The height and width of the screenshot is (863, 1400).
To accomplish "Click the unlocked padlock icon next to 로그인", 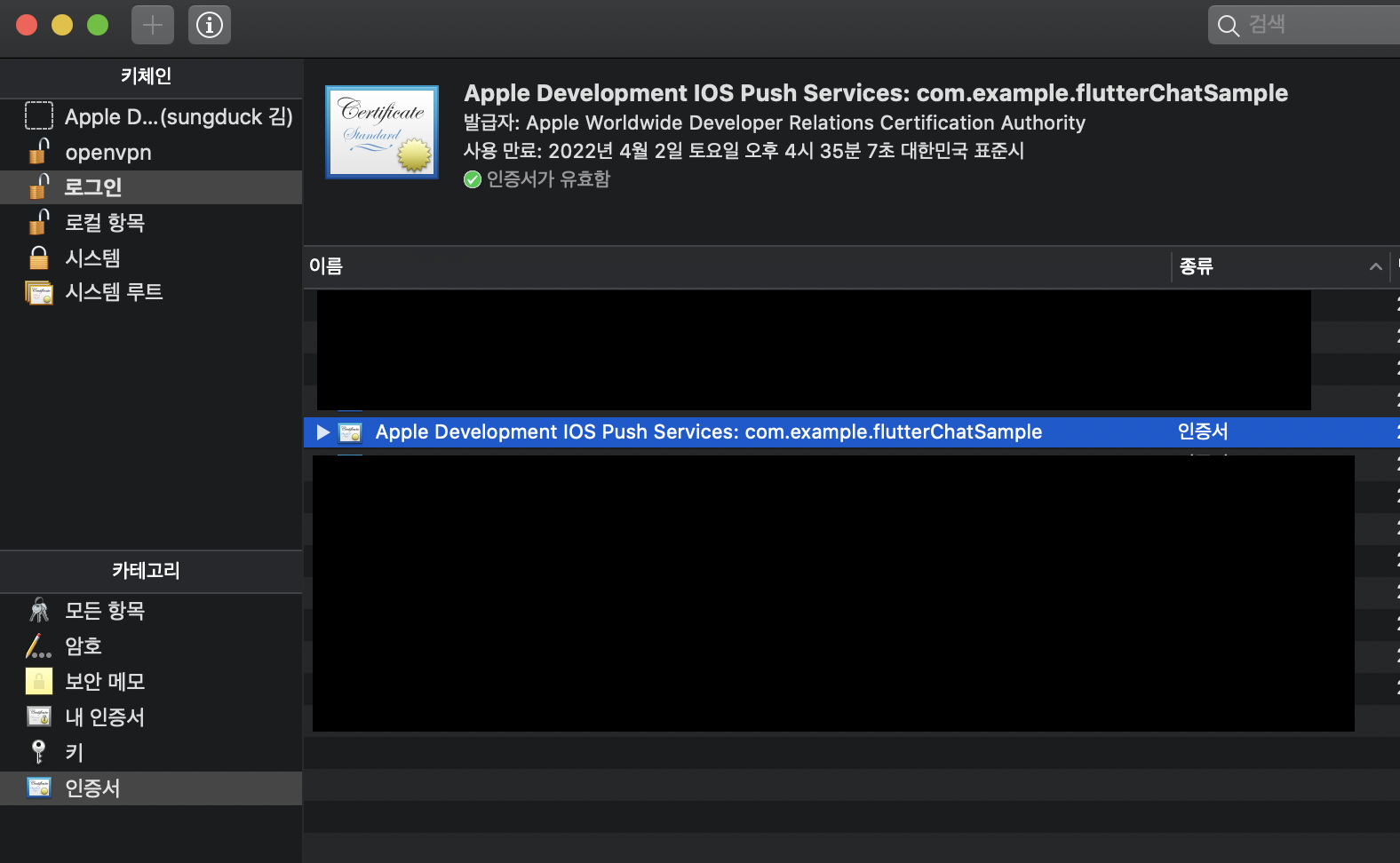I will [39, 186].
